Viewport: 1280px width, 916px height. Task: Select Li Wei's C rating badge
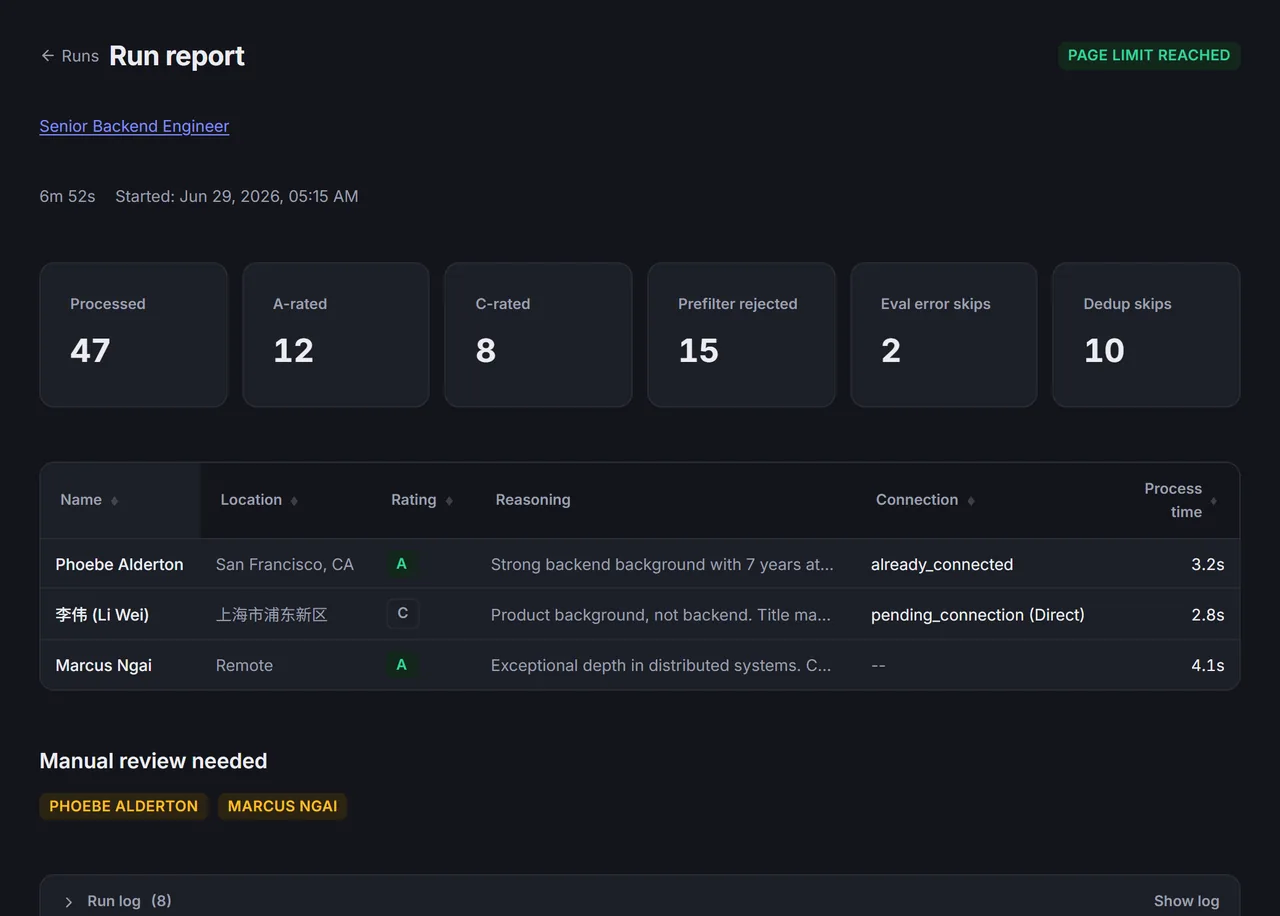(402, 614)
